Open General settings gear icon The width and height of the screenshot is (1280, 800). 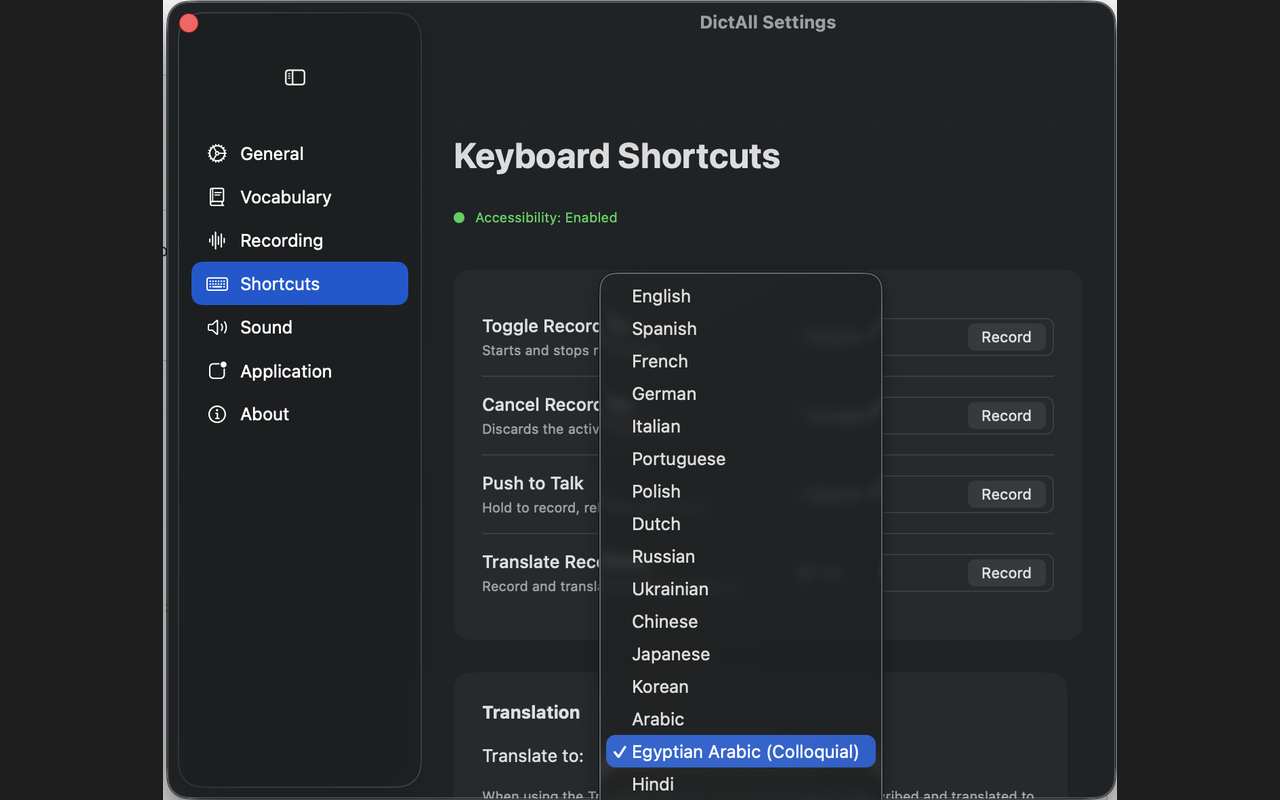point(217,154)
